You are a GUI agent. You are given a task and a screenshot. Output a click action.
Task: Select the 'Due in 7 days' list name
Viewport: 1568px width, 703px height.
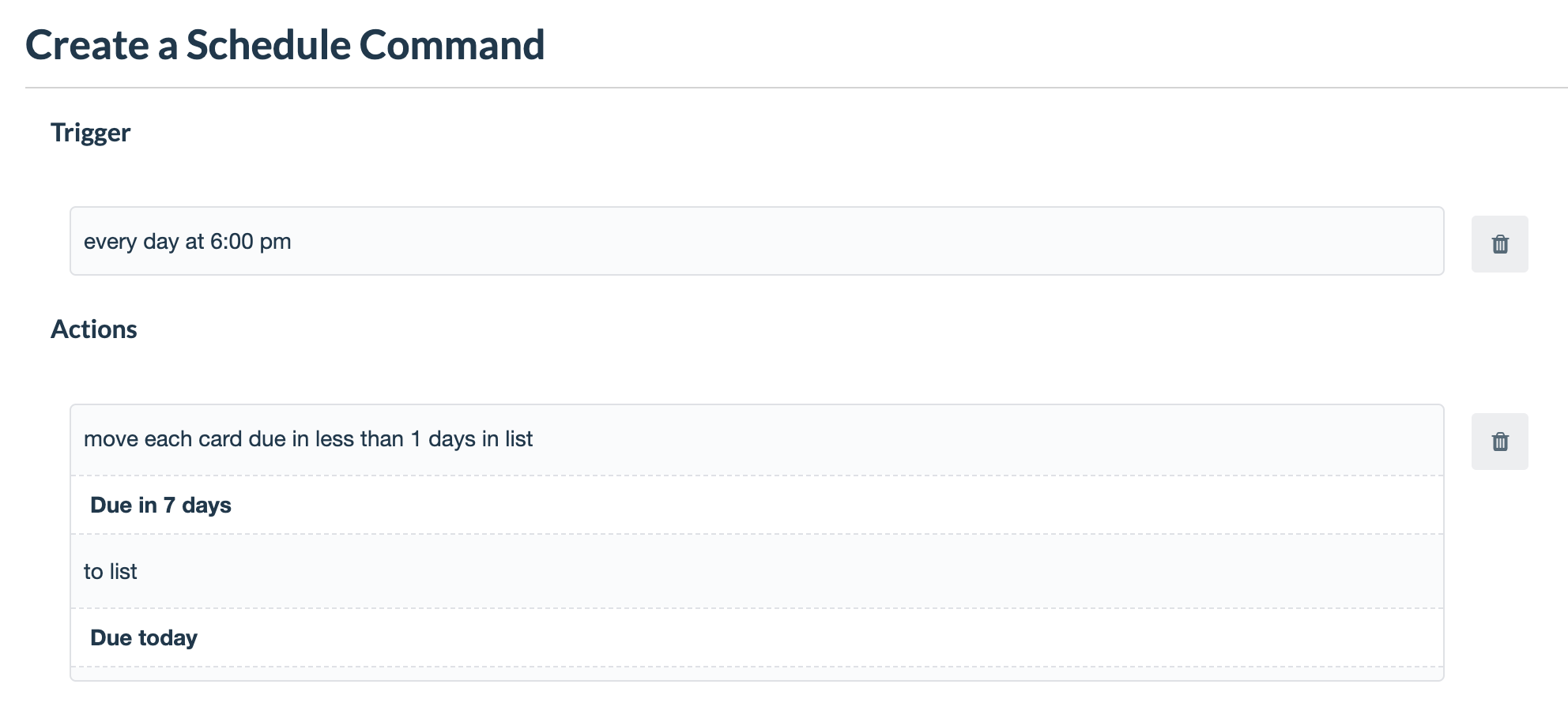point(160,506)
